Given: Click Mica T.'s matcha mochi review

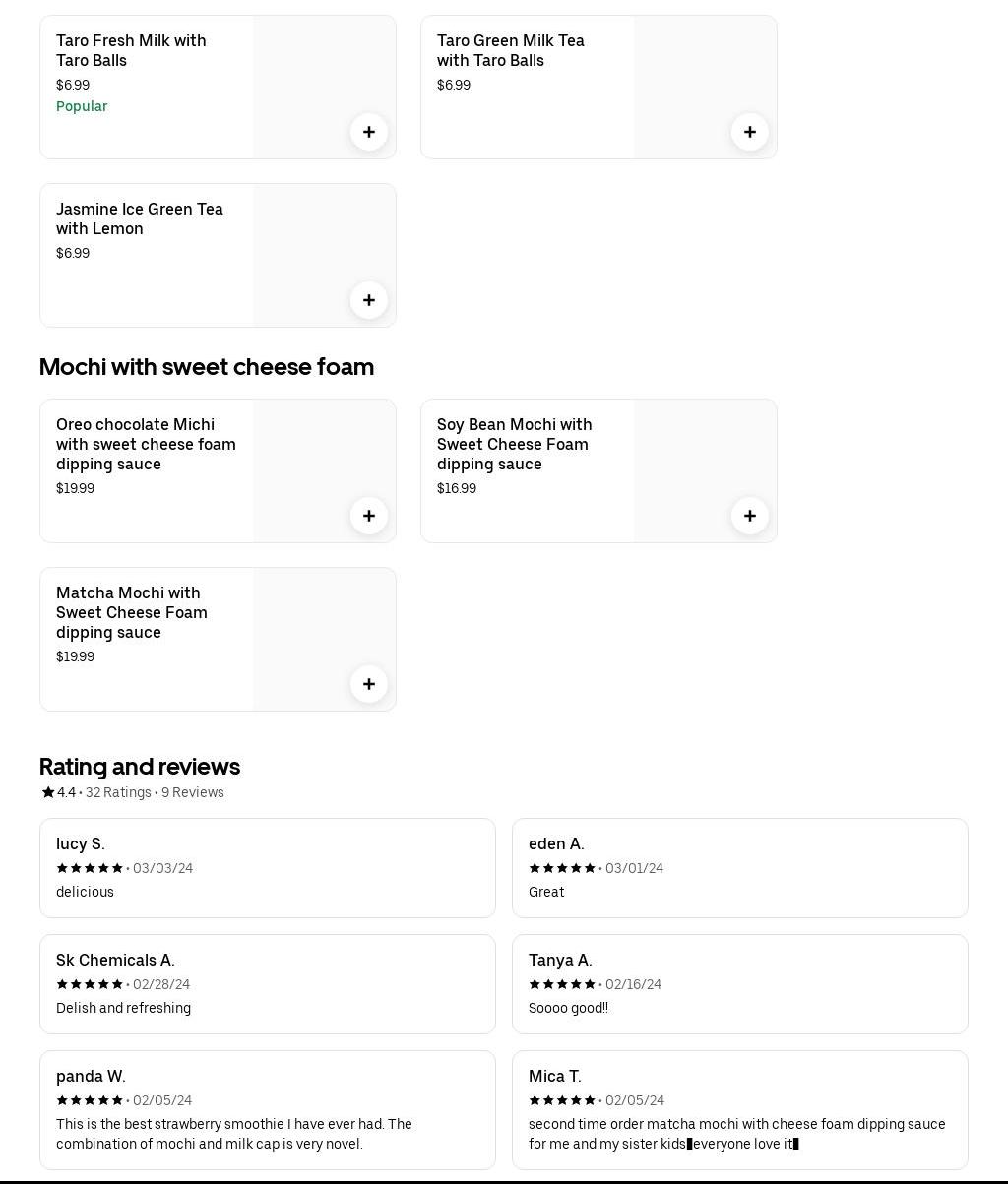Looking at the screenshot, I should [739, 1109].
